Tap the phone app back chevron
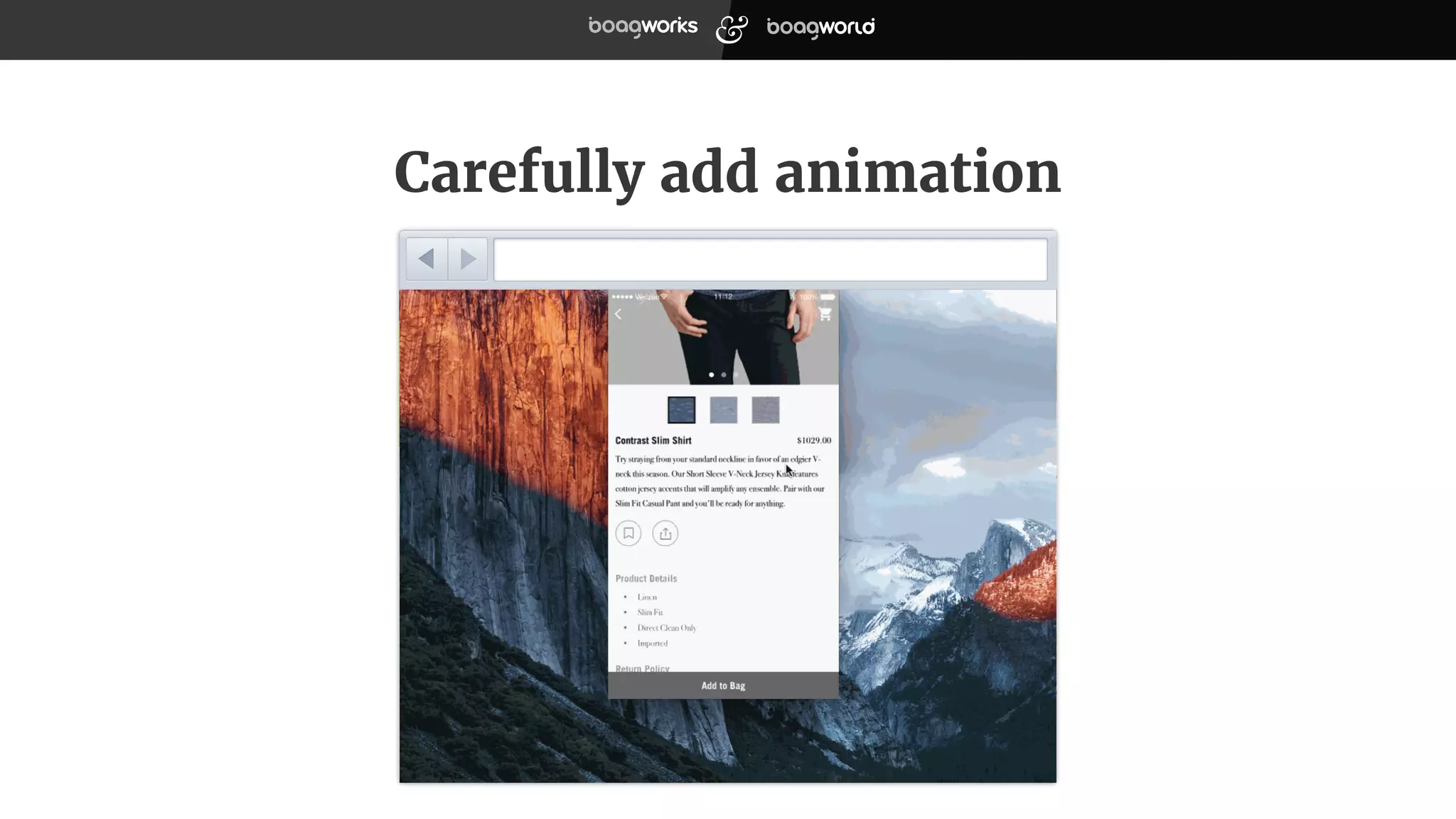 click(x=619, y=314)
